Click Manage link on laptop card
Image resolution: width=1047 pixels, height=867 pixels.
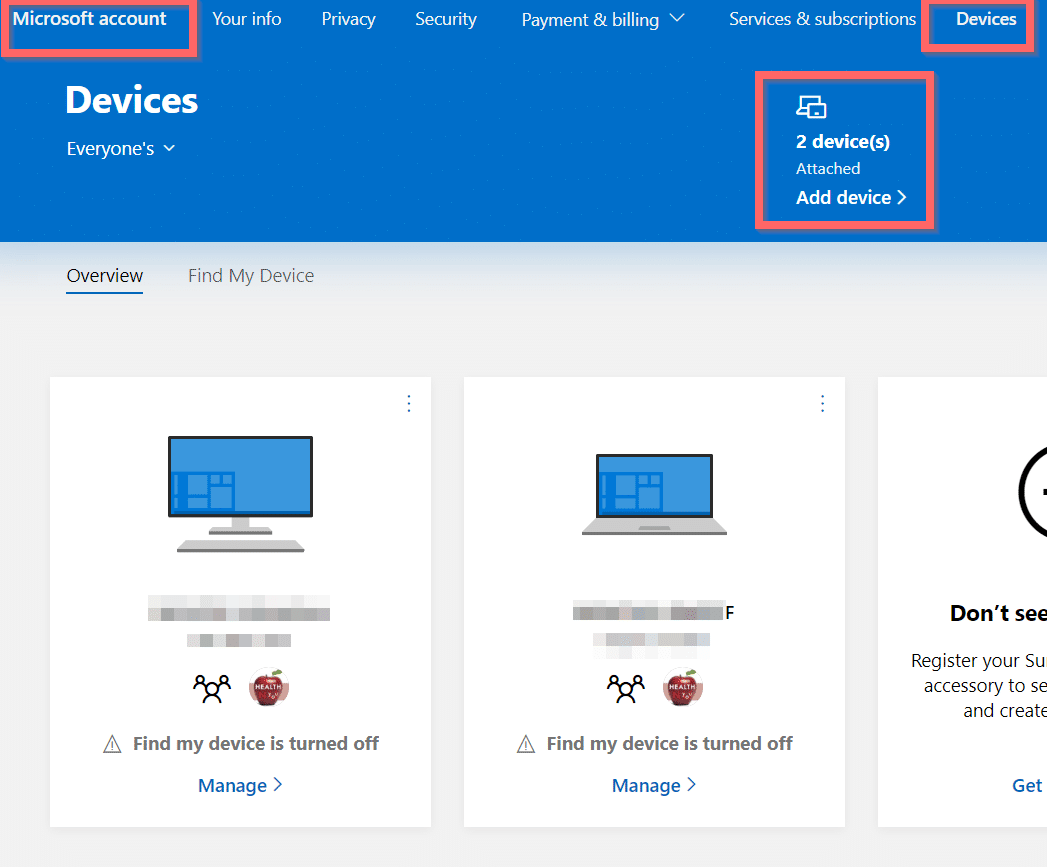click(654, 786)
